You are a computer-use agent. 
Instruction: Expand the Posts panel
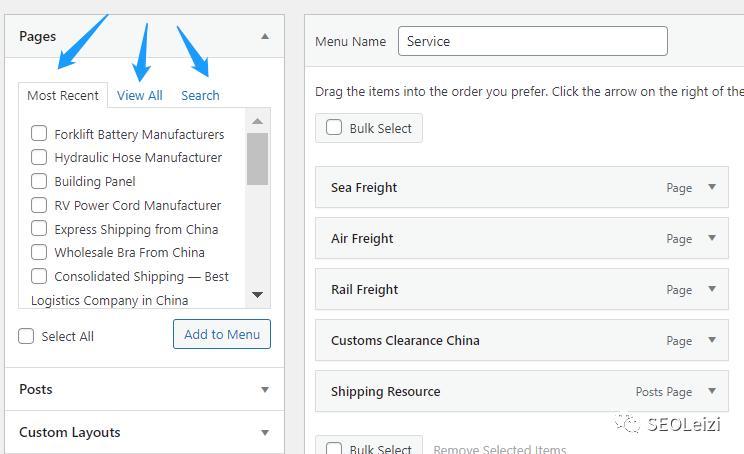tap(265, 390)
